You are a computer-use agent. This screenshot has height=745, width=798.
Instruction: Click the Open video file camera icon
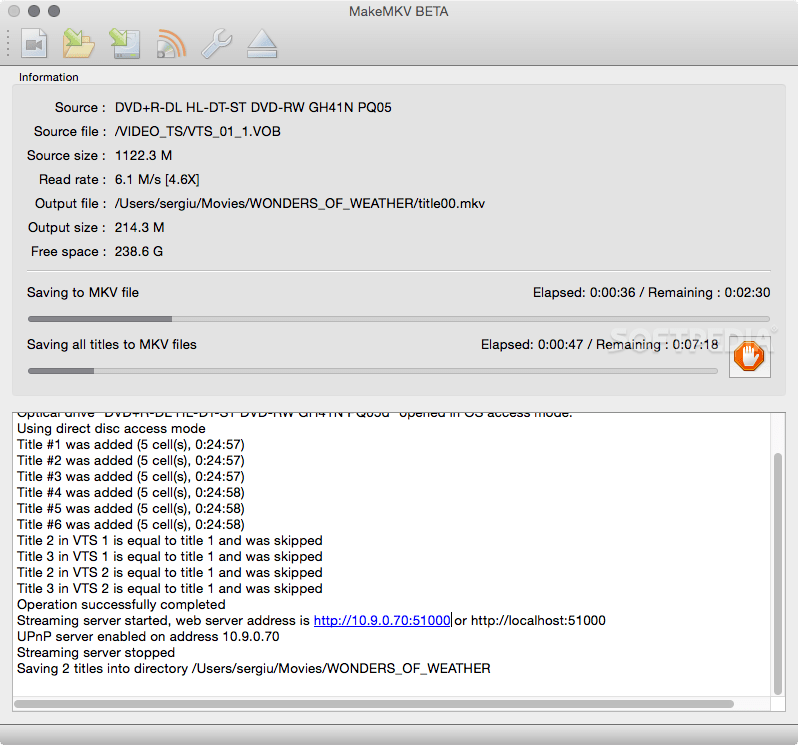click(x=34, y=44)
